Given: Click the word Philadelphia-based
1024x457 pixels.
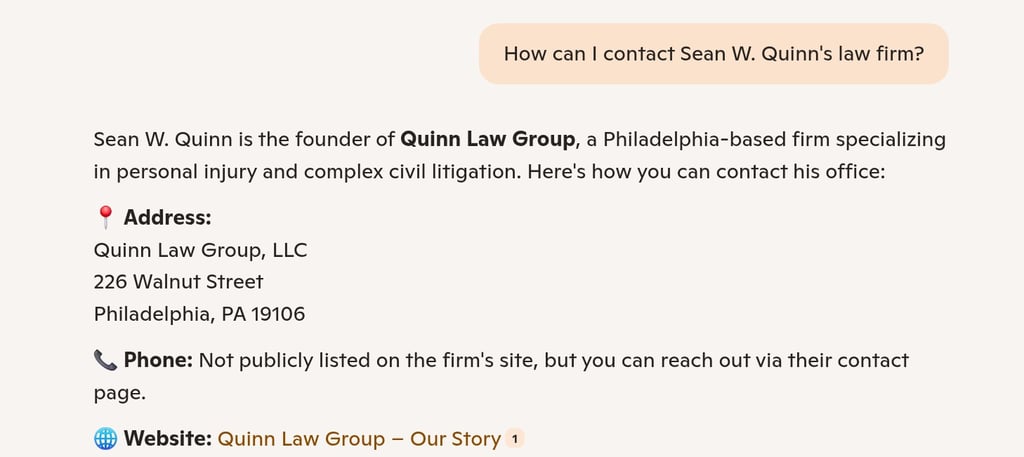Looking at the screenshot, I should point(694,140).
